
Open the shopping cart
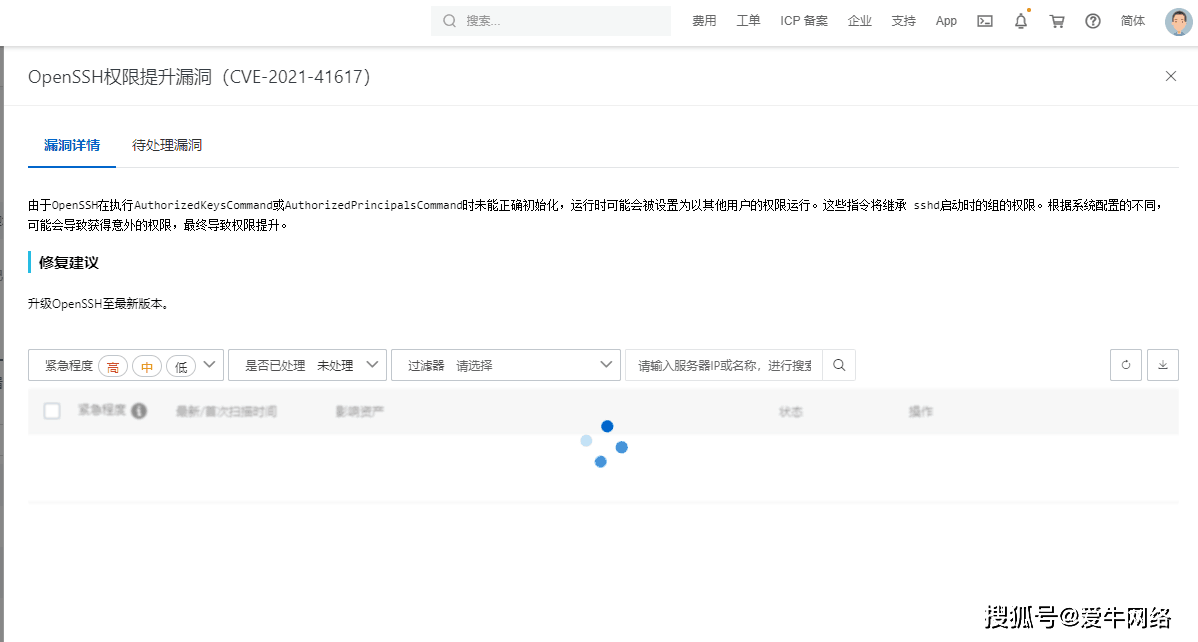tap(1057, 21)
